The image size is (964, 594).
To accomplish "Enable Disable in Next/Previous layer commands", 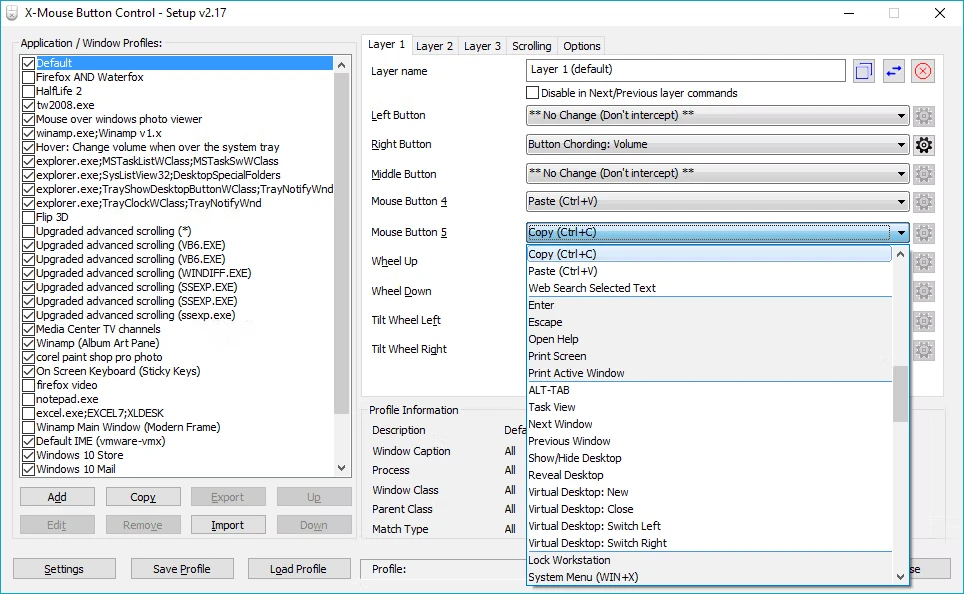I will (x=533, y=93).
